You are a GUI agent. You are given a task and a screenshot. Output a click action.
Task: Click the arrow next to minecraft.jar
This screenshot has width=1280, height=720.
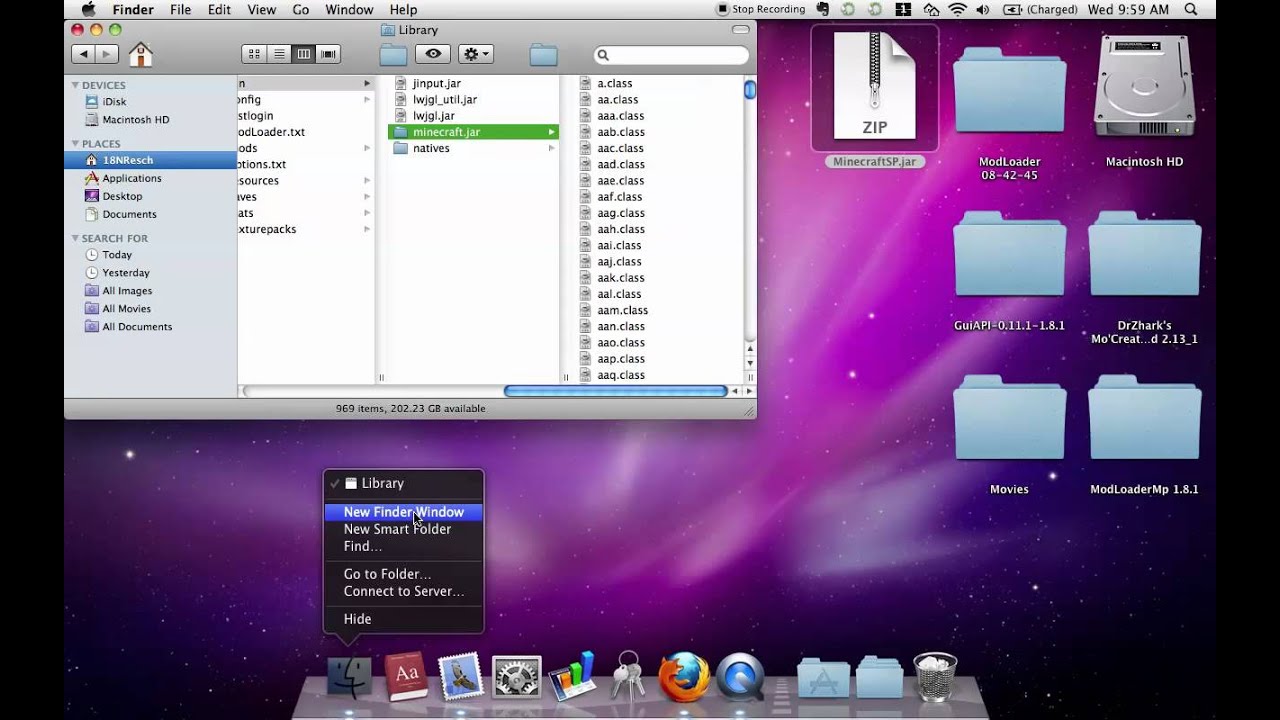click(551, 132)
